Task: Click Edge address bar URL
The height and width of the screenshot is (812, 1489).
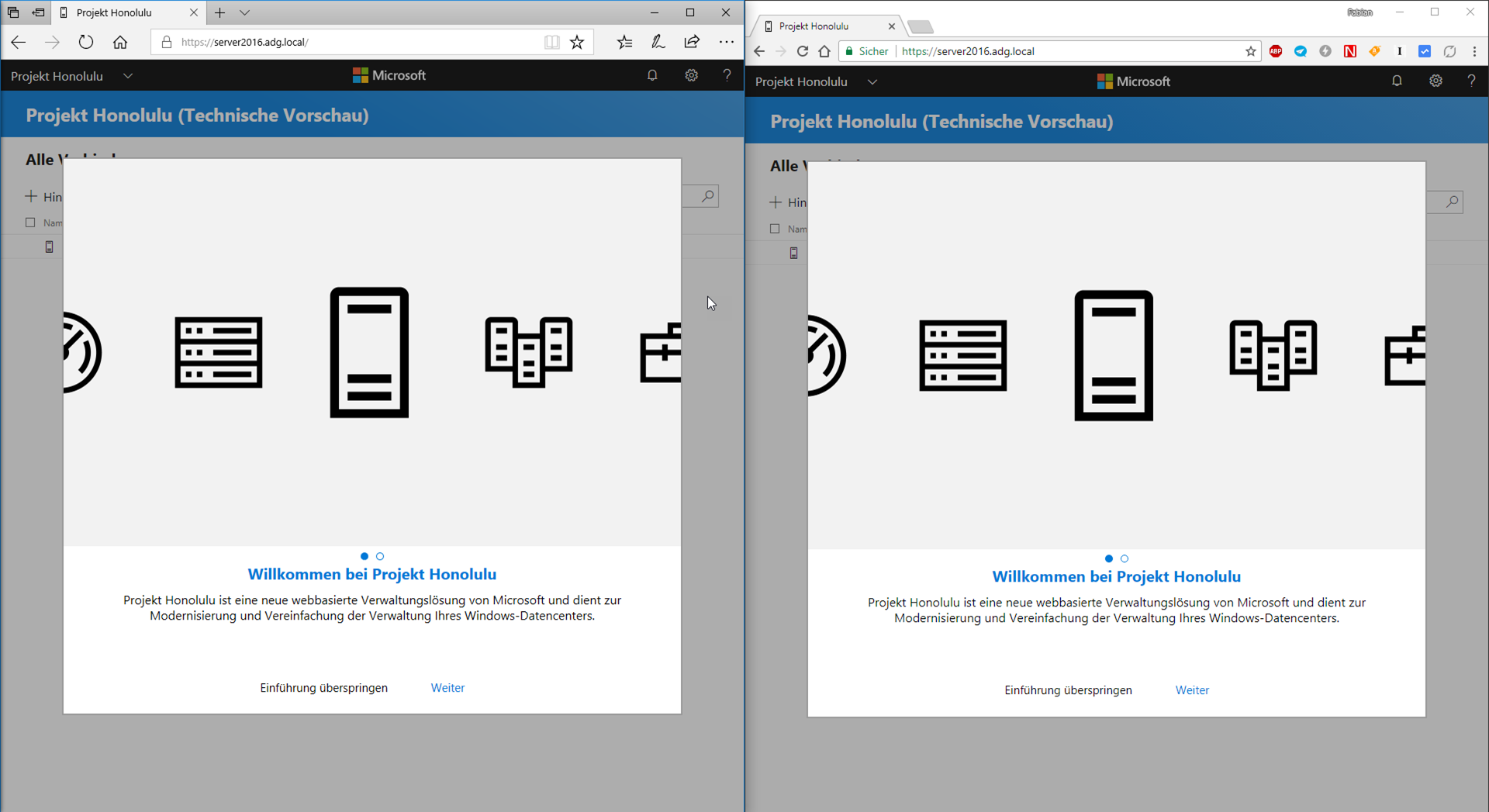Action: coord(245,42)
